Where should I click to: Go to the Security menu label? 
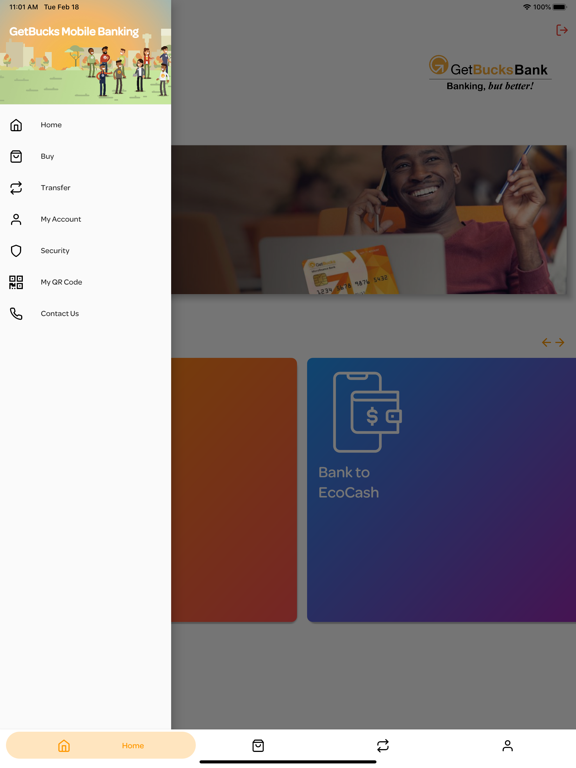click(55, 251)
